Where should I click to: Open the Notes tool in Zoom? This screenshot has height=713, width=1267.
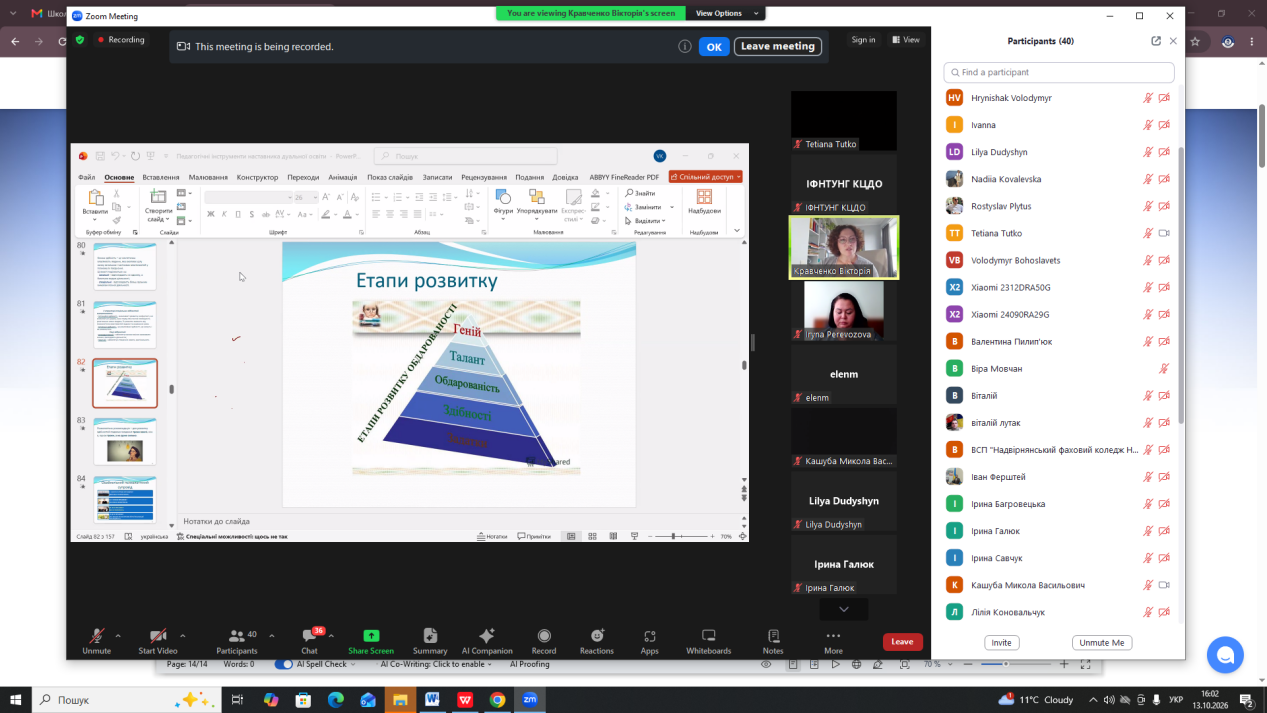(773, 640)
